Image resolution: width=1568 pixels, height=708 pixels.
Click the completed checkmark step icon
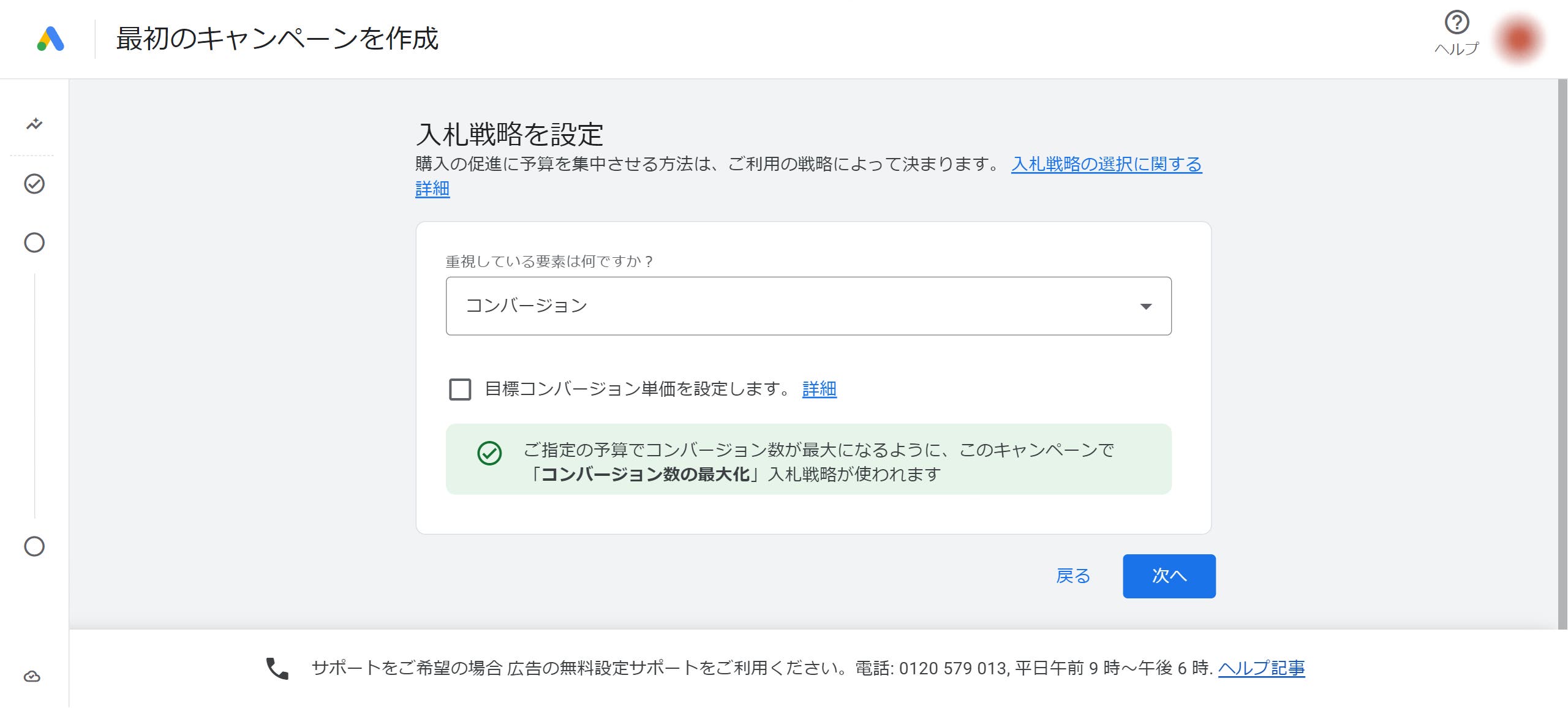coord(34,184)
